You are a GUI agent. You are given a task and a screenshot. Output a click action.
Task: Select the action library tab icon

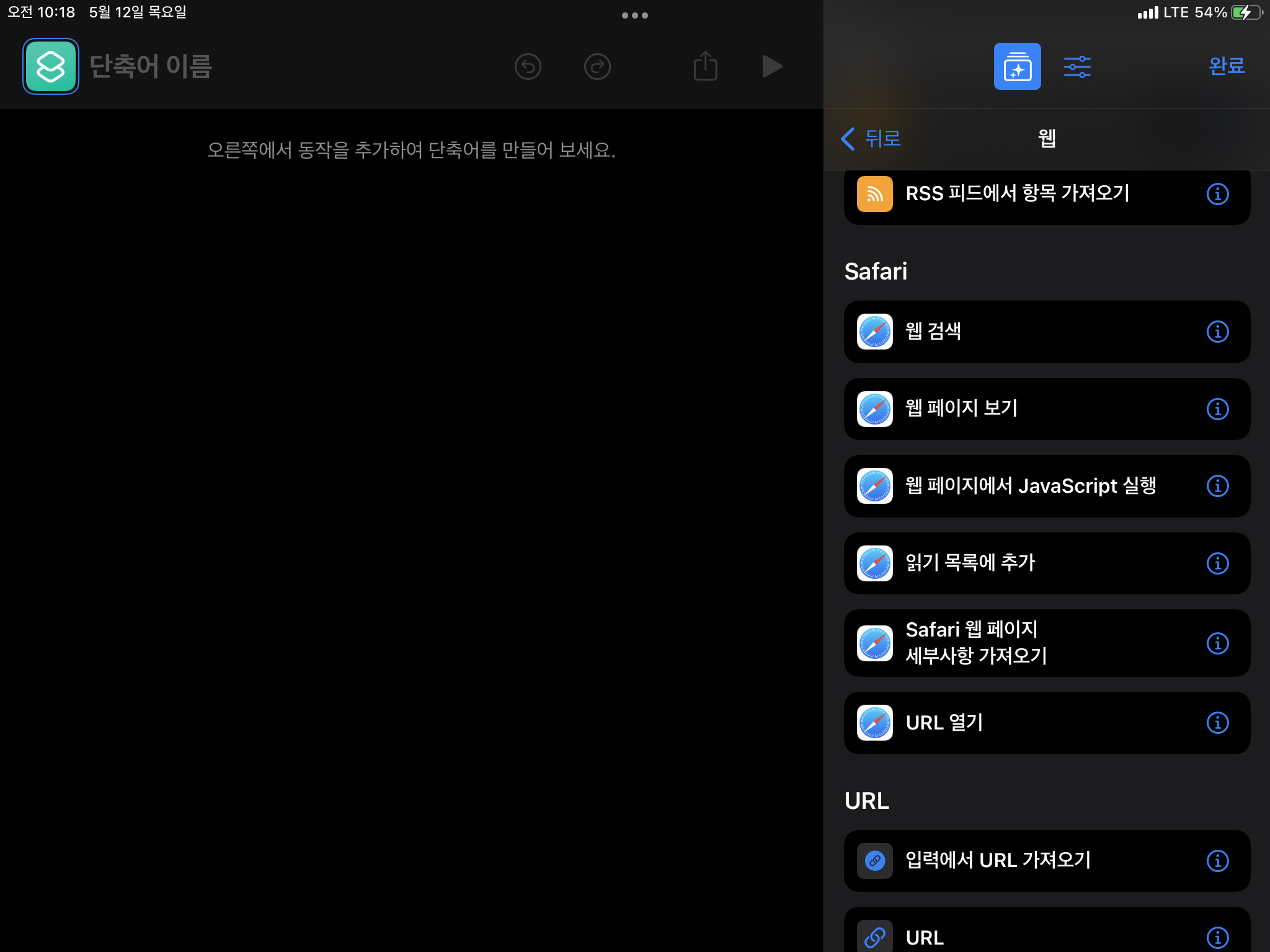1017,66
